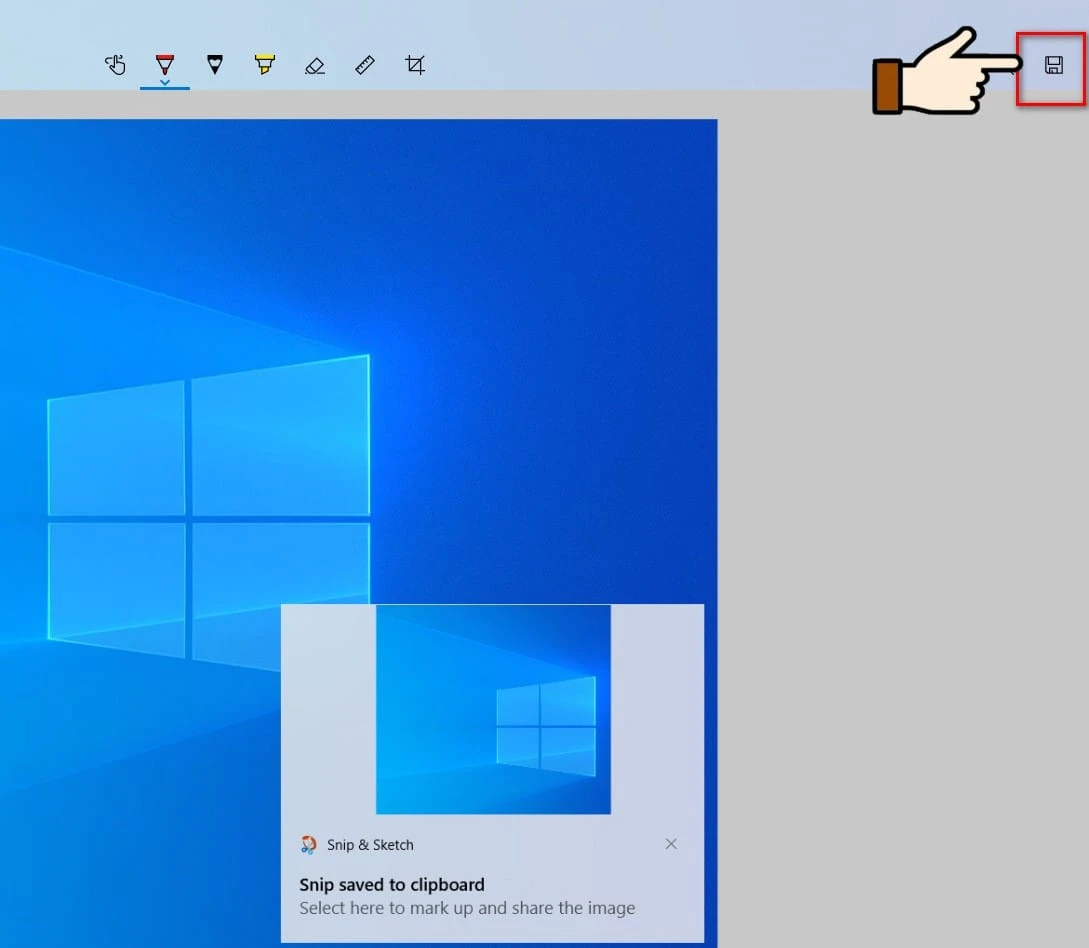This screenshot has width=1089, height=948.
Task: Click 'Select here to mark up and share'
Action: coord(467,908)
